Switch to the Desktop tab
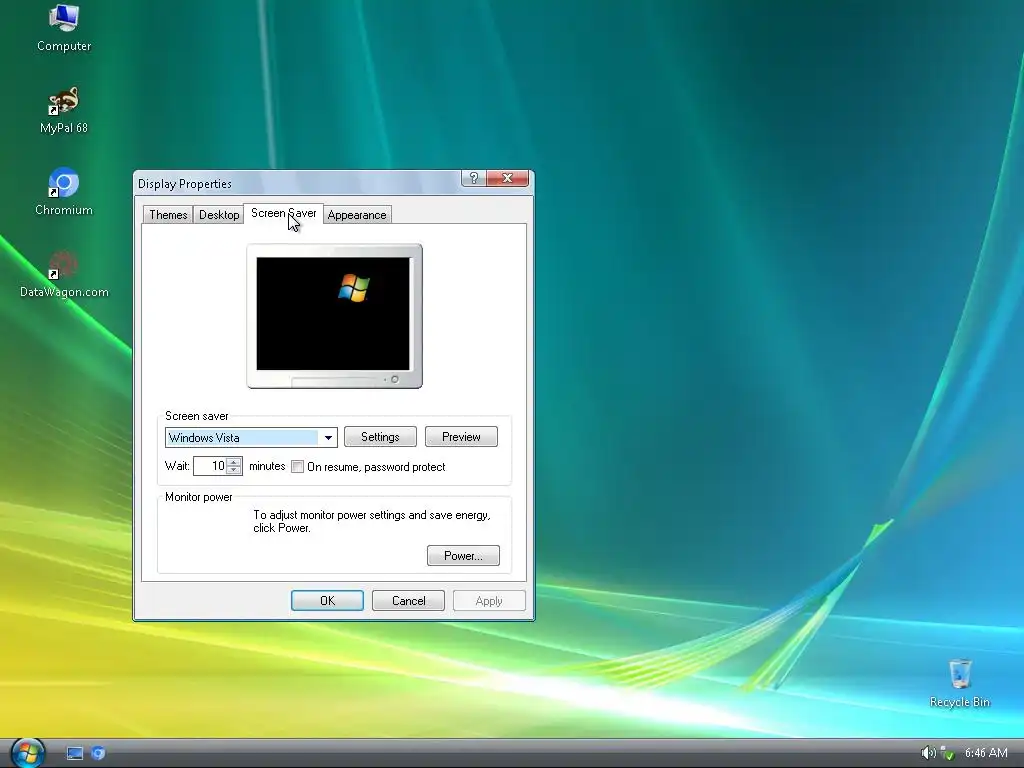 [x=219, y=215]
